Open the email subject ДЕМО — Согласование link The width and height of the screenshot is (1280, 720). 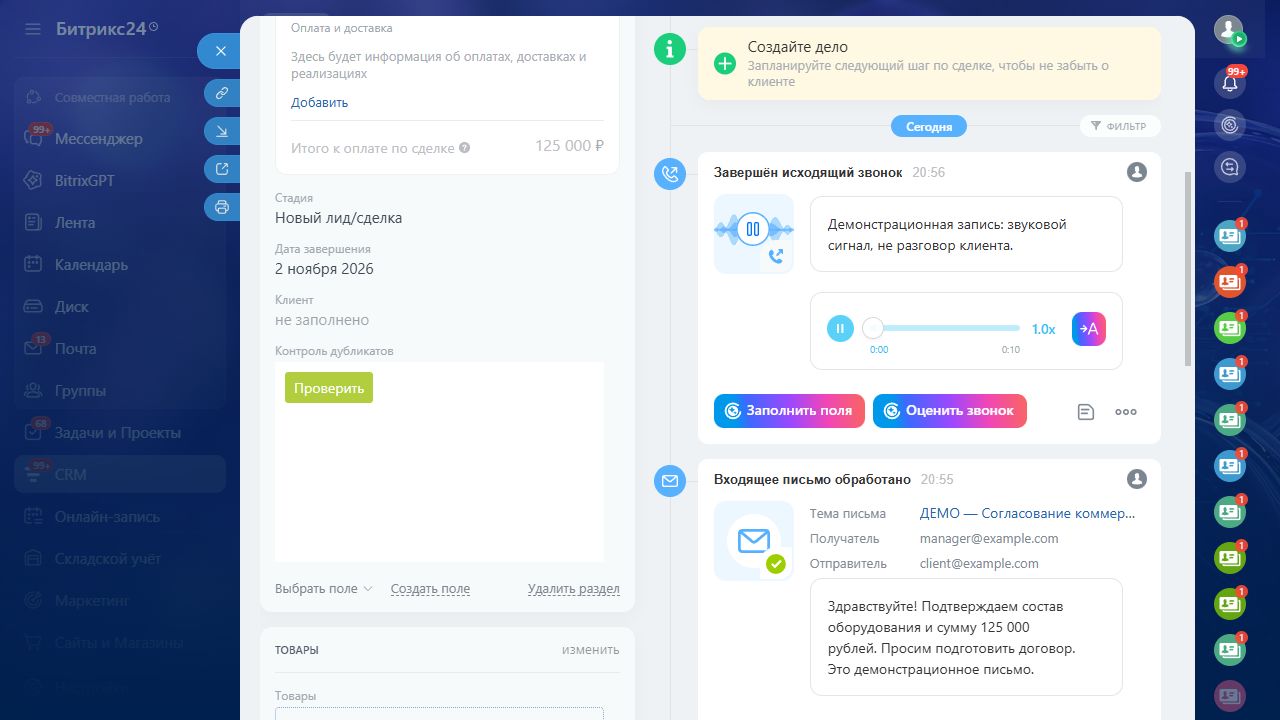(x=1028, y=513)
